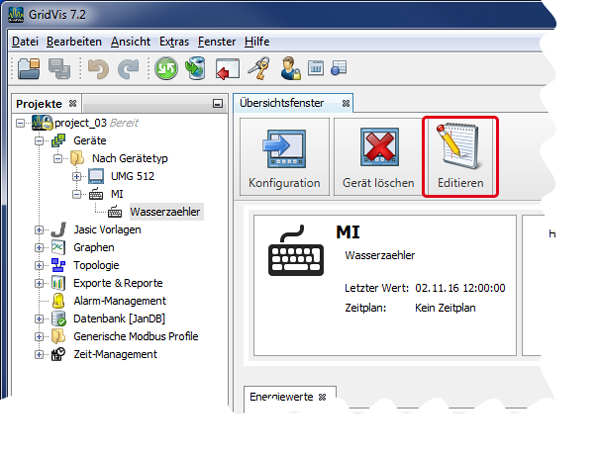Open the Datei menu
The image size is (600, 456).
pos(25,41)
